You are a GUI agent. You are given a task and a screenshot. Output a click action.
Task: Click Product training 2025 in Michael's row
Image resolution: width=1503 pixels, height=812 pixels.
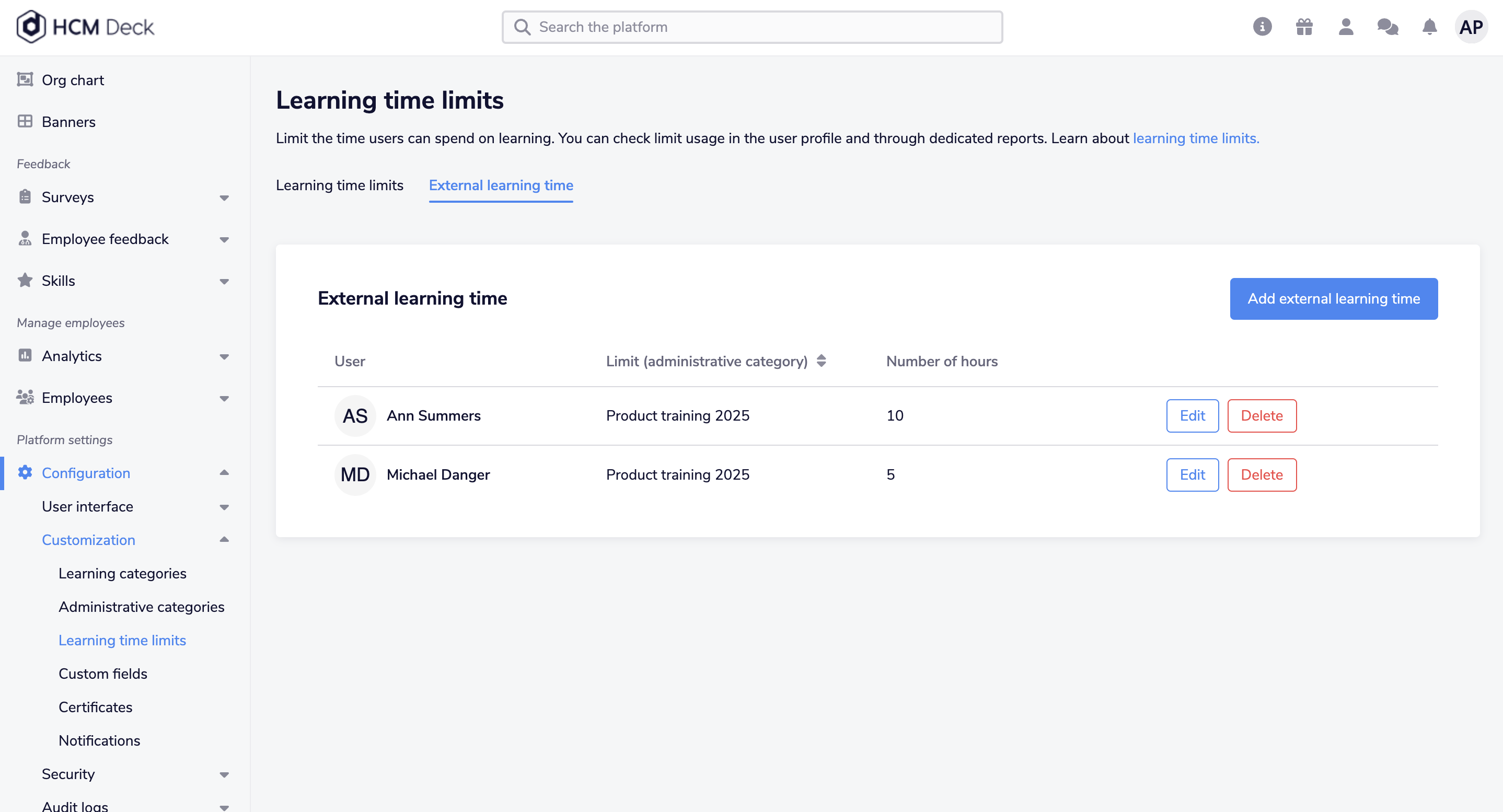tap(677, 475)
